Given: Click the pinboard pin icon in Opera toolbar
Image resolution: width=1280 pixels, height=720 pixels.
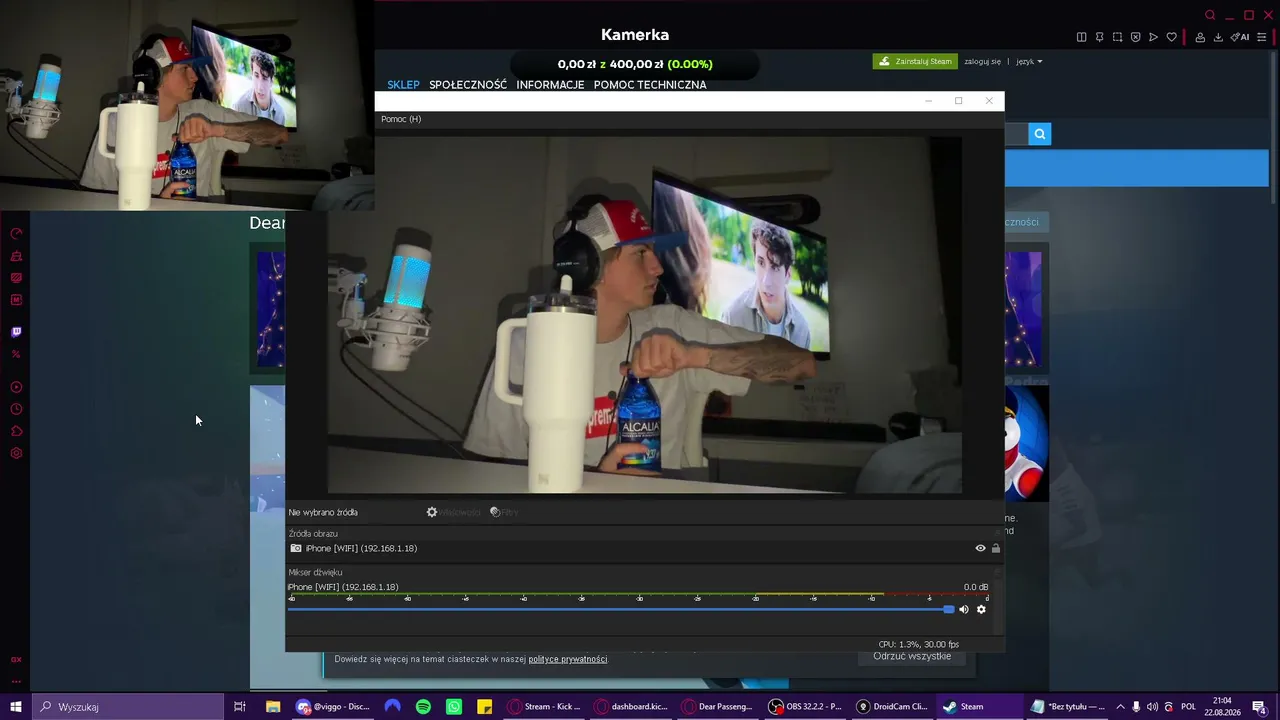Looking at the screenshot, I should pos(1099,37).
